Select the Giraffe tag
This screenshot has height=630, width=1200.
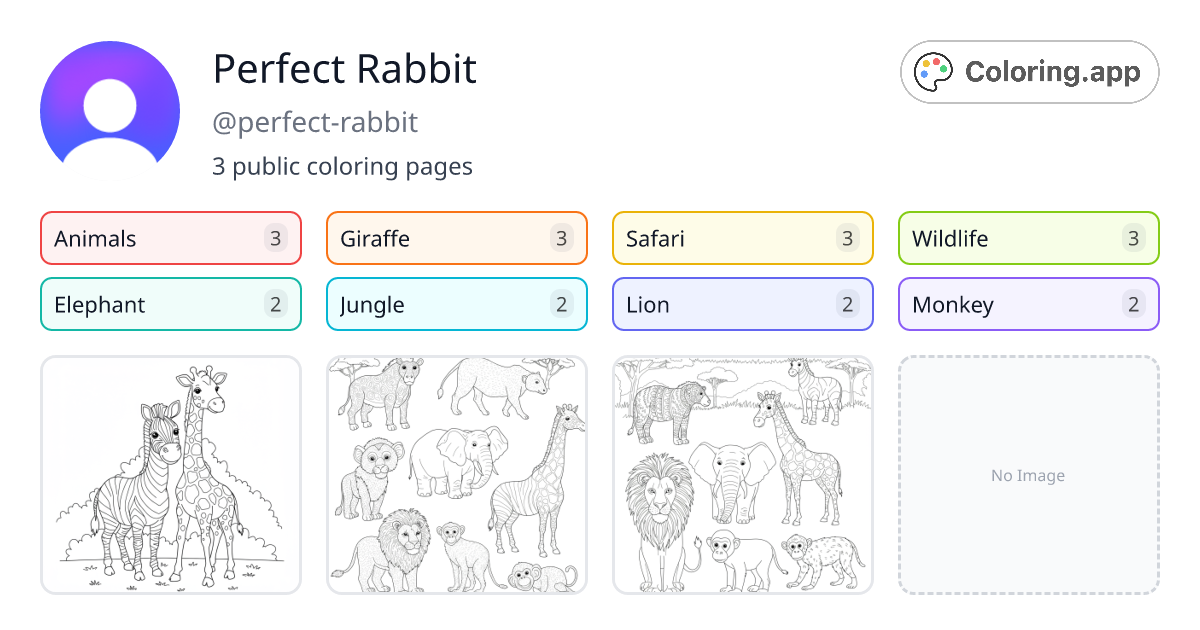click(456, 238)
